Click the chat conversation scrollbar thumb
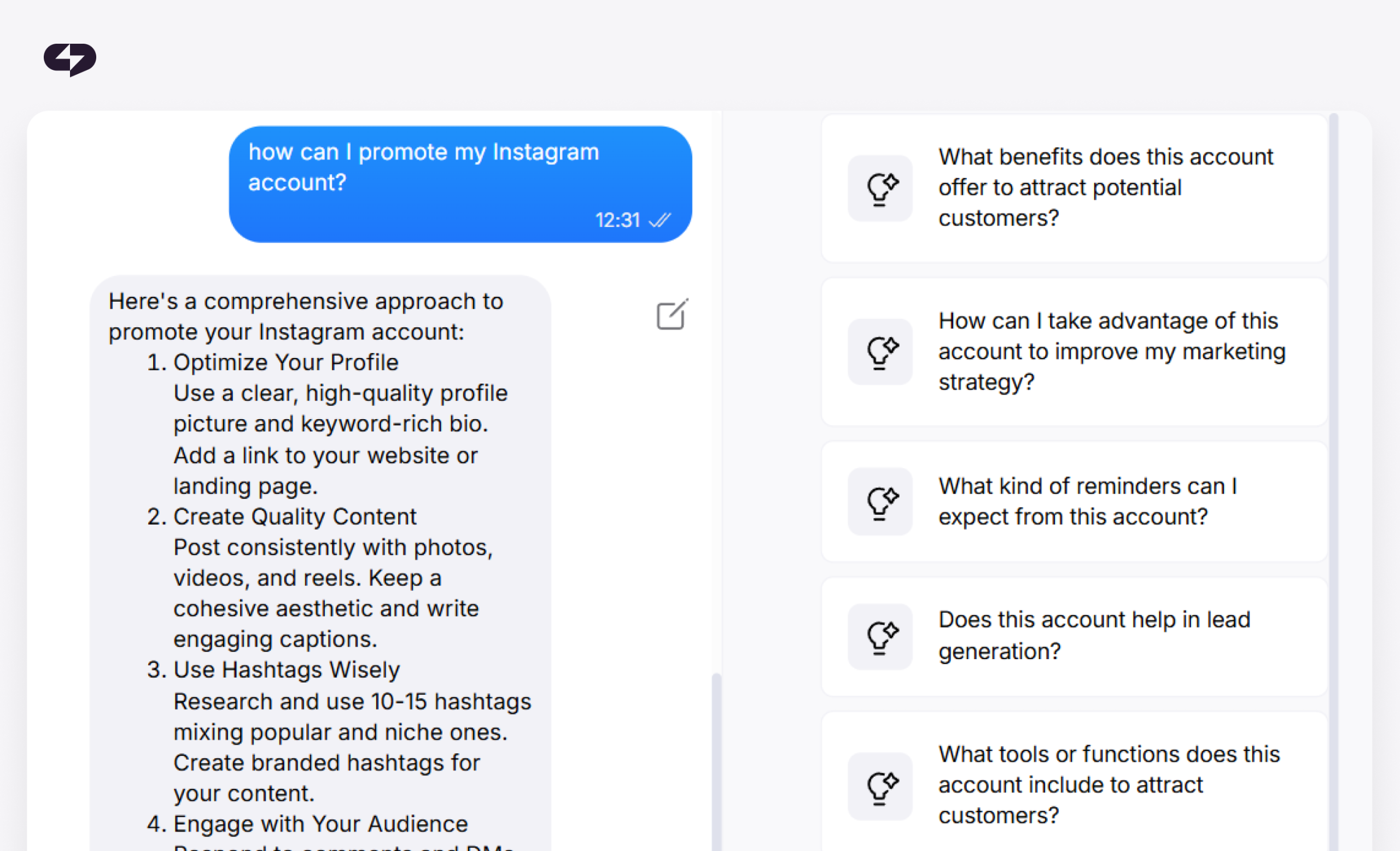Viewport: 1400px width, 851px height. (716, 762)
